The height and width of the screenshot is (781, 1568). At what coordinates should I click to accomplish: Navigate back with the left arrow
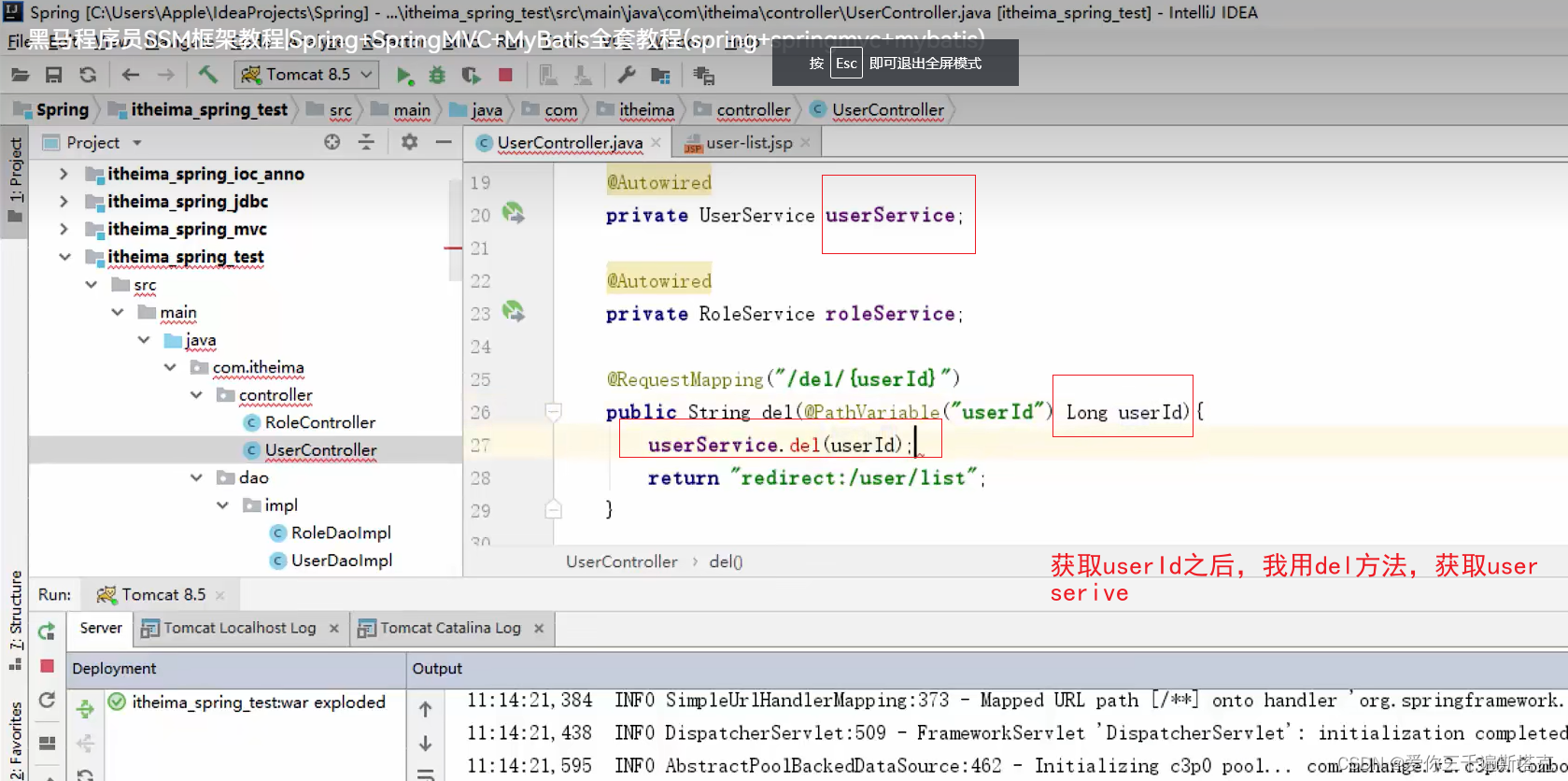(131, 75)
